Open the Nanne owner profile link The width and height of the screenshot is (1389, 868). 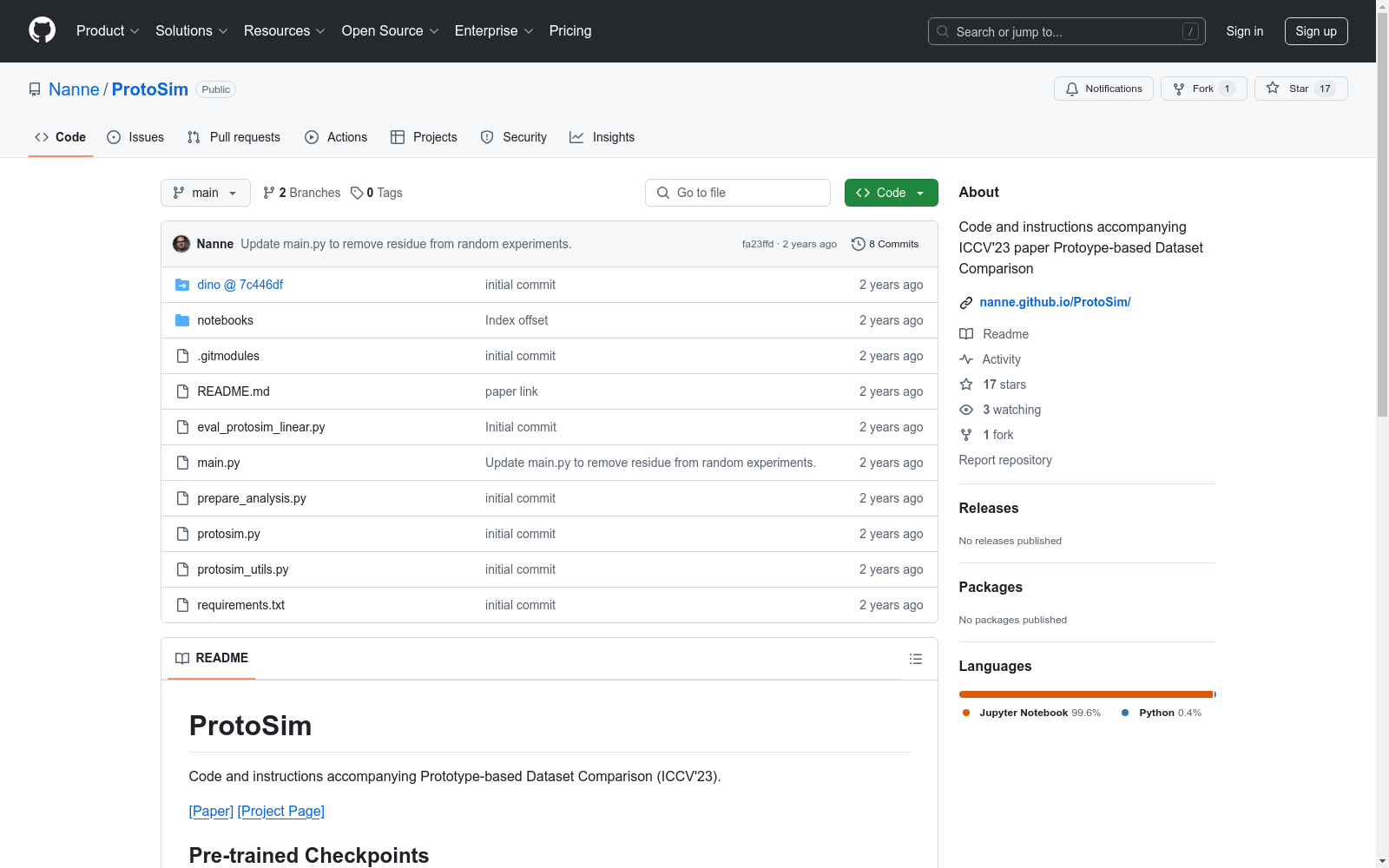(74, 89)
